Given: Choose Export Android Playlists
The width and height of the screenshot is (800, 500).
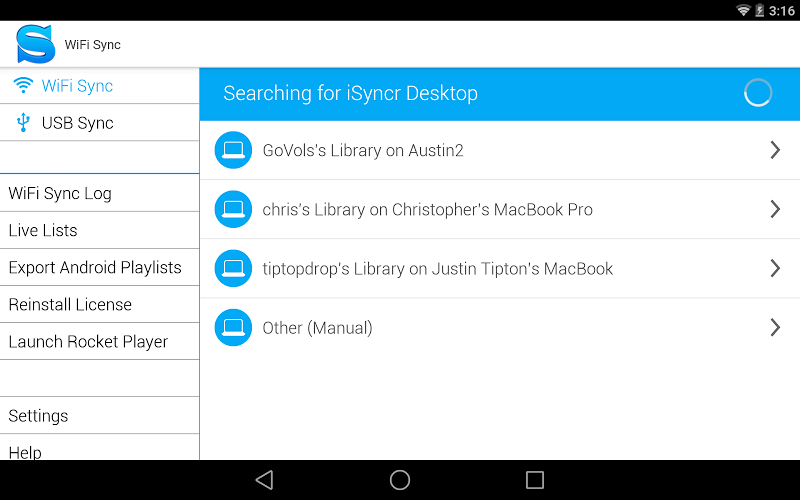Looking at the screenshot, I should [x=95, y=267].
